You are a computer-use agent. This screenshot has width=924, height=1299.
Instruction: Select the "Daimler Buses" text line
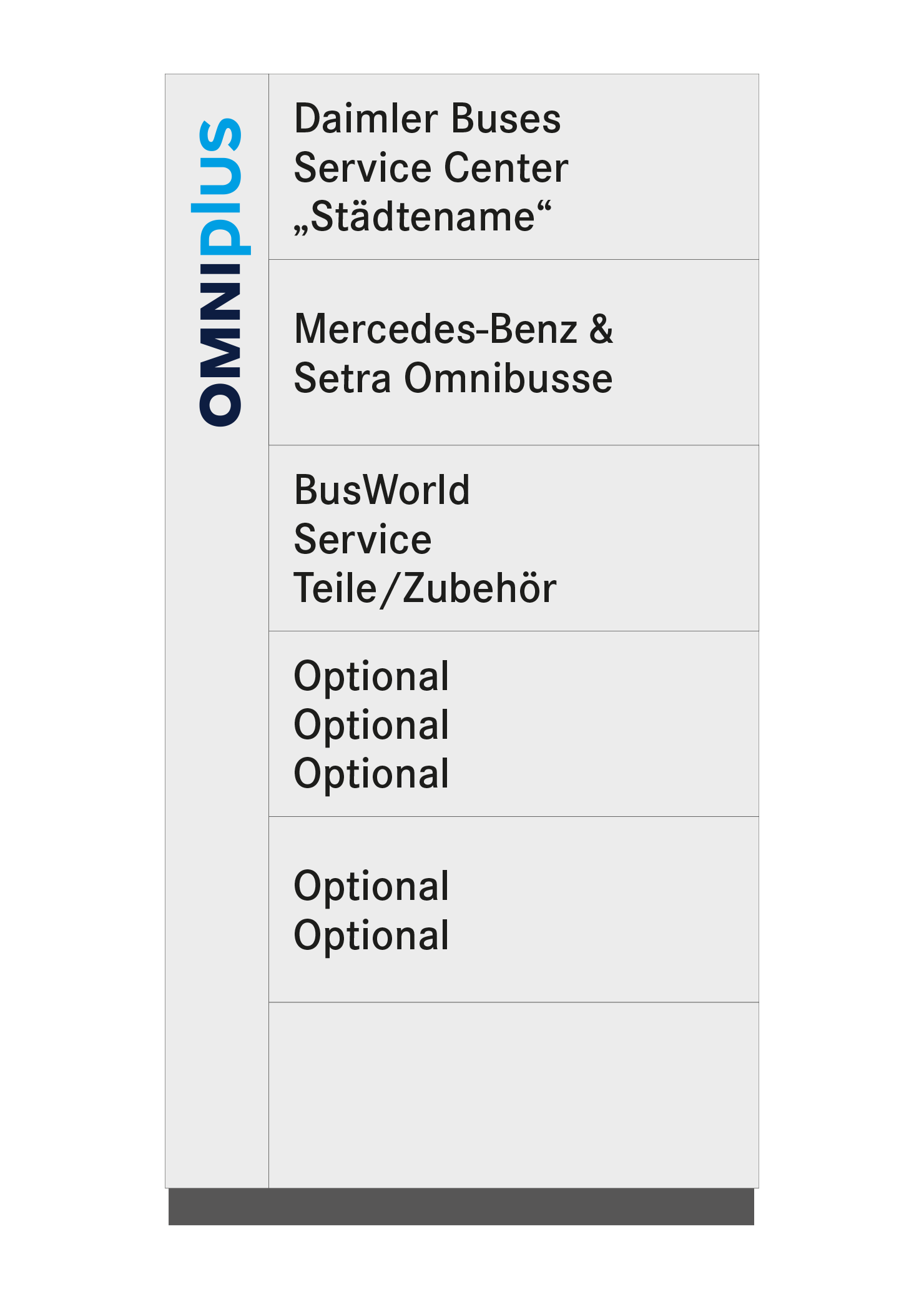428,119
